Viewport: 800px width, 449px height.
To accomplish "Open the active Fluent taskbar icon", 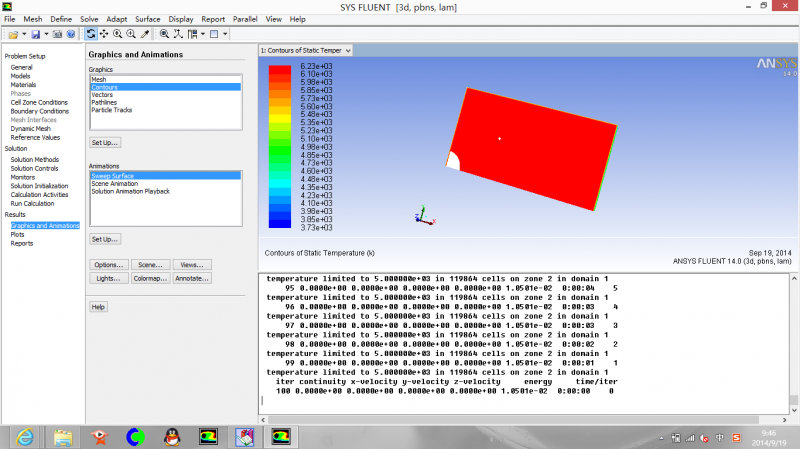I will tap(281, 437).
